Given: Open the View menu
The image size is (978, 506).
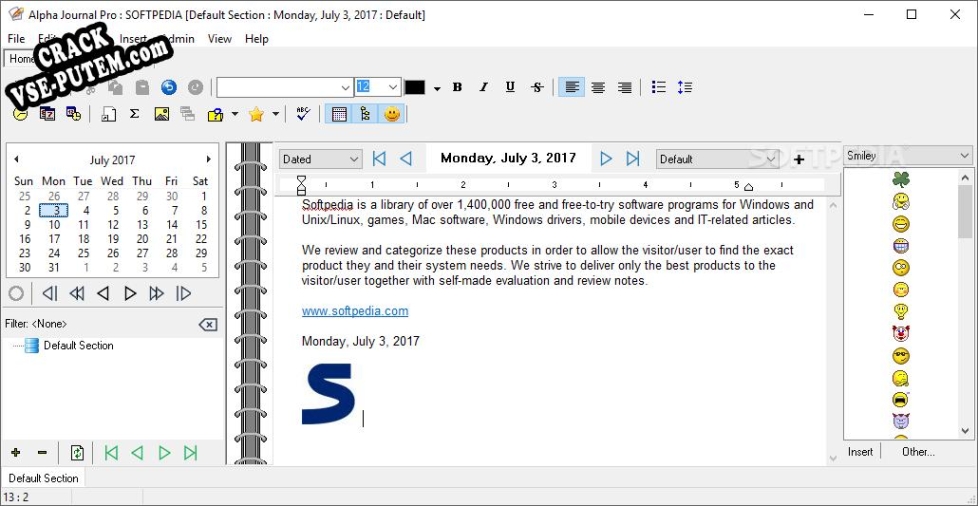Looking at the screenshot, I should 220,39.
